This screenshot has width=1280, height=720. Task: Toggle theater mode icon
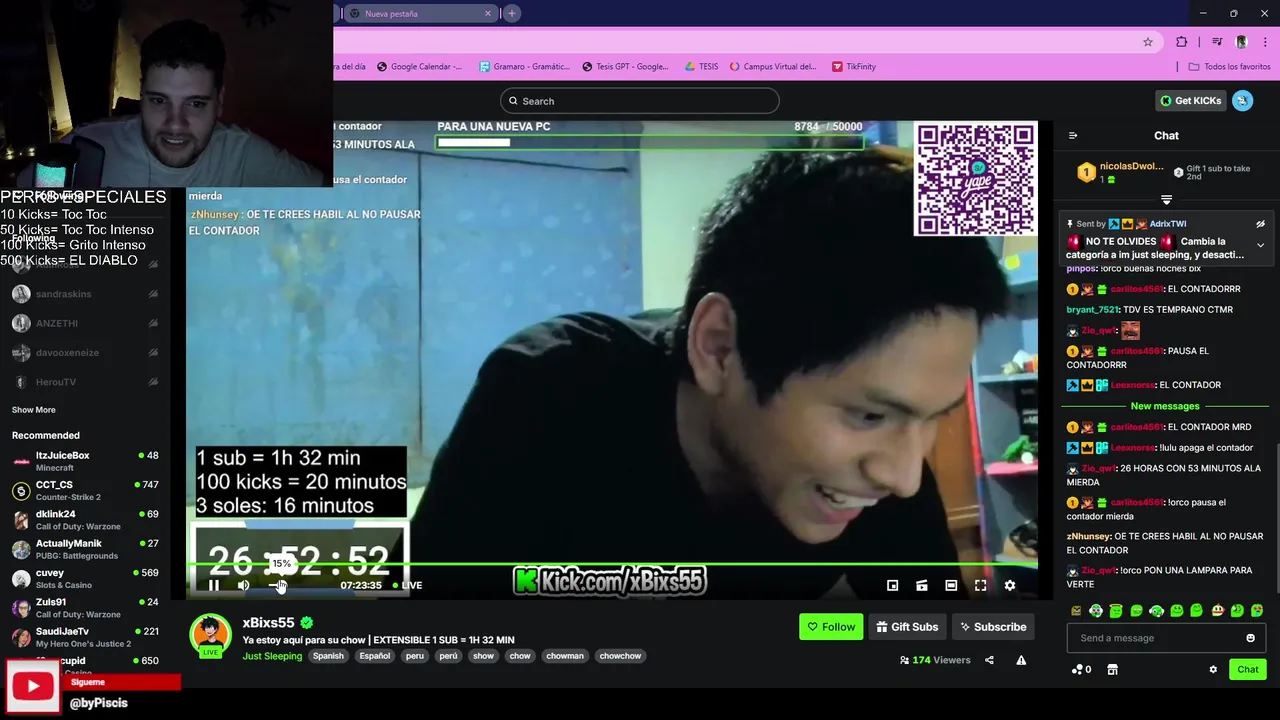(x=951, y=585)
